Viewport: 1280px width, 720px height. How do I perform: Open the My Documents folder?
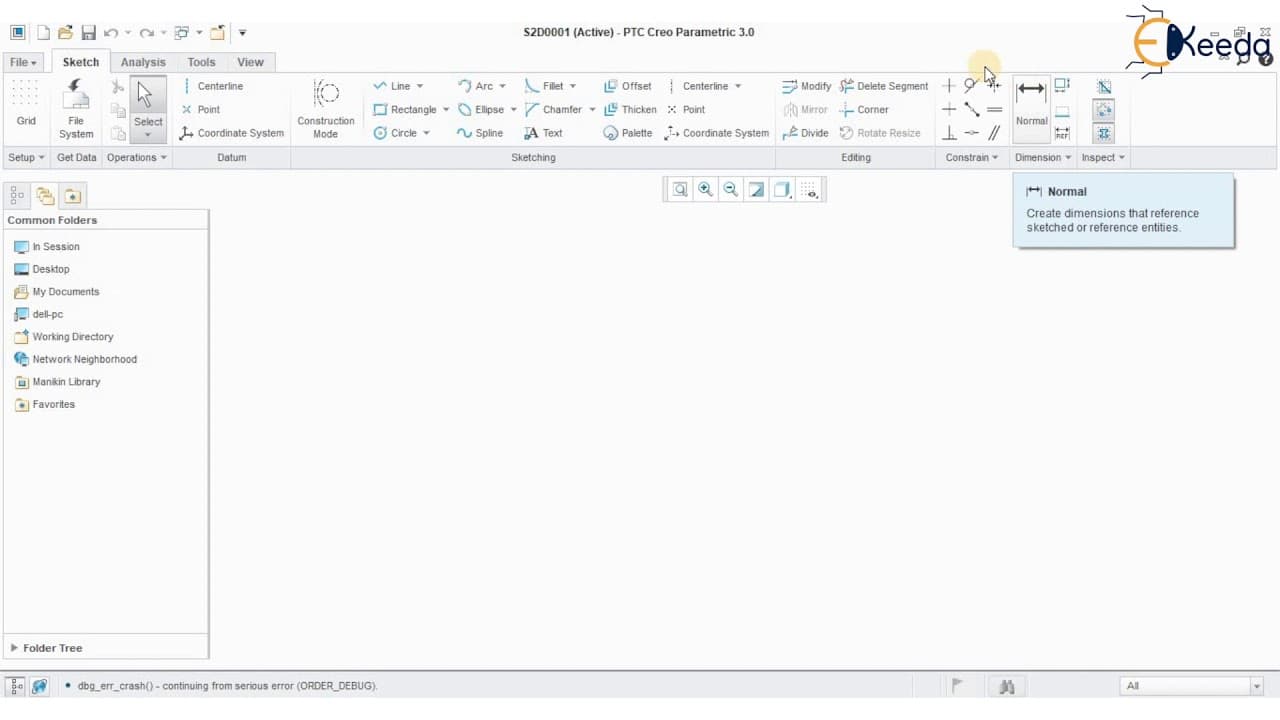(57, 292)
